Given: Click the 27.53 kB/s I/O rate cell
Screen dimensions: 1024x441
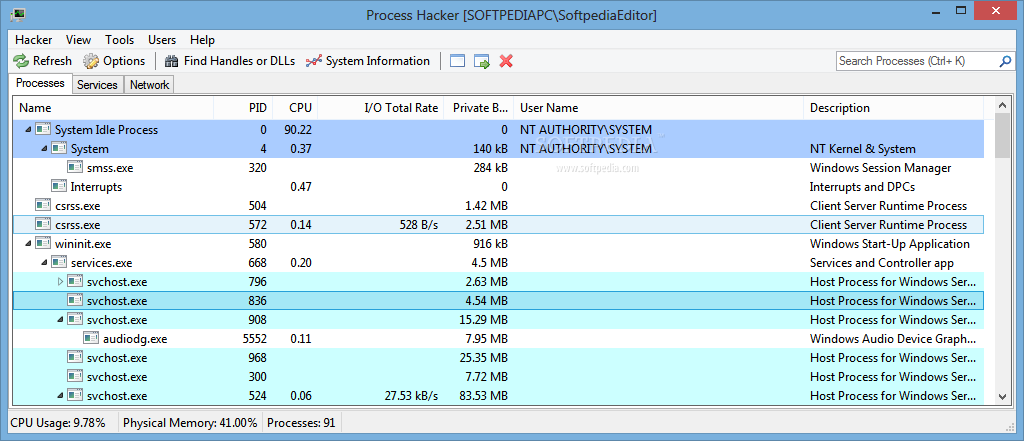Looking at the screenshot, I should (411, 395).
